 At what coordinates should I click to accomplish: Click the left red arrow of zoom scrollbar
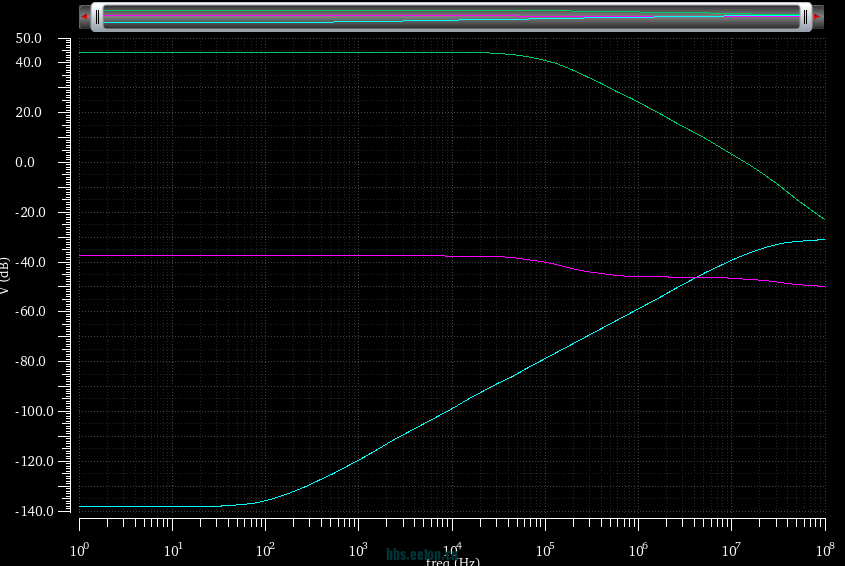[x=84, y=17]
